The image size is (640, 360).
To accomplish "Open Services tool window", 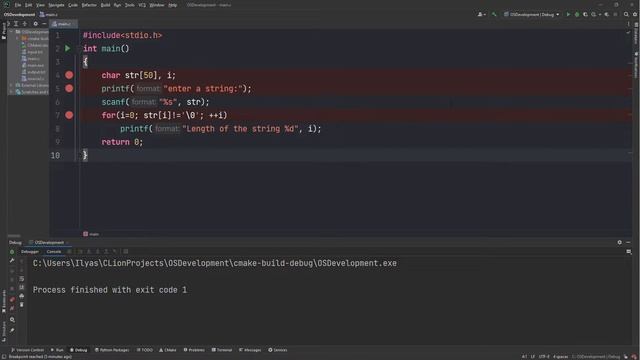I will (278, 350).
